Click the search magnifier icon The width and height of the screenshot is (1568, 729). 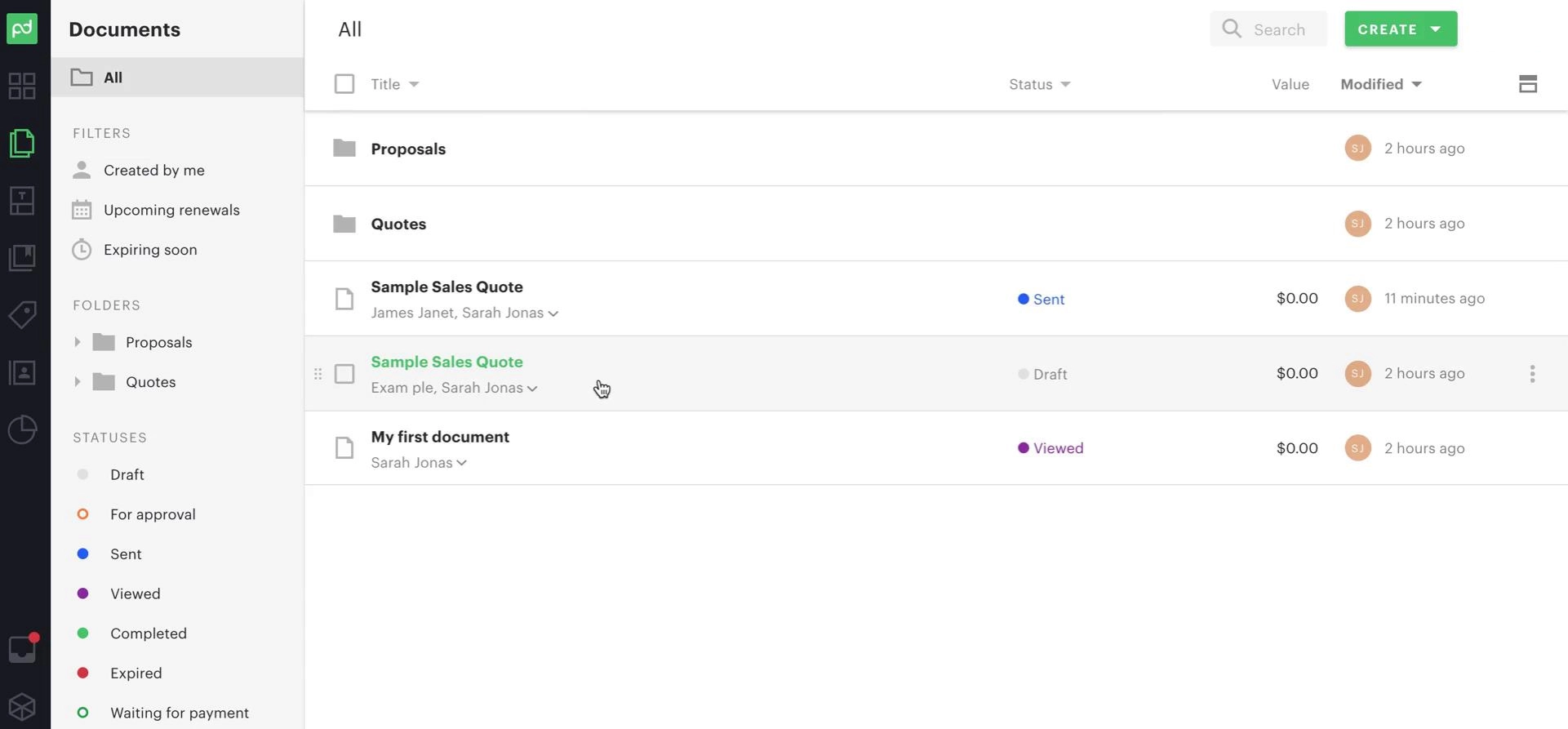1232,29
